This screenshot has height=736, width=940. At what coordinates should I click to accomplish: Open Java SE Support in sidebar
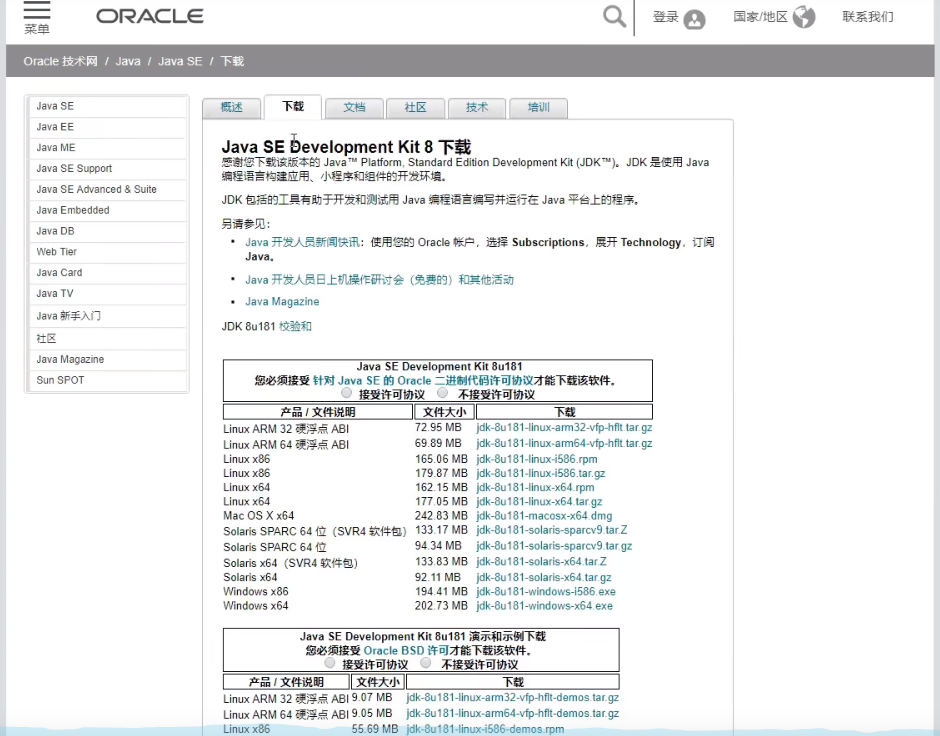(x=108, y=168)
